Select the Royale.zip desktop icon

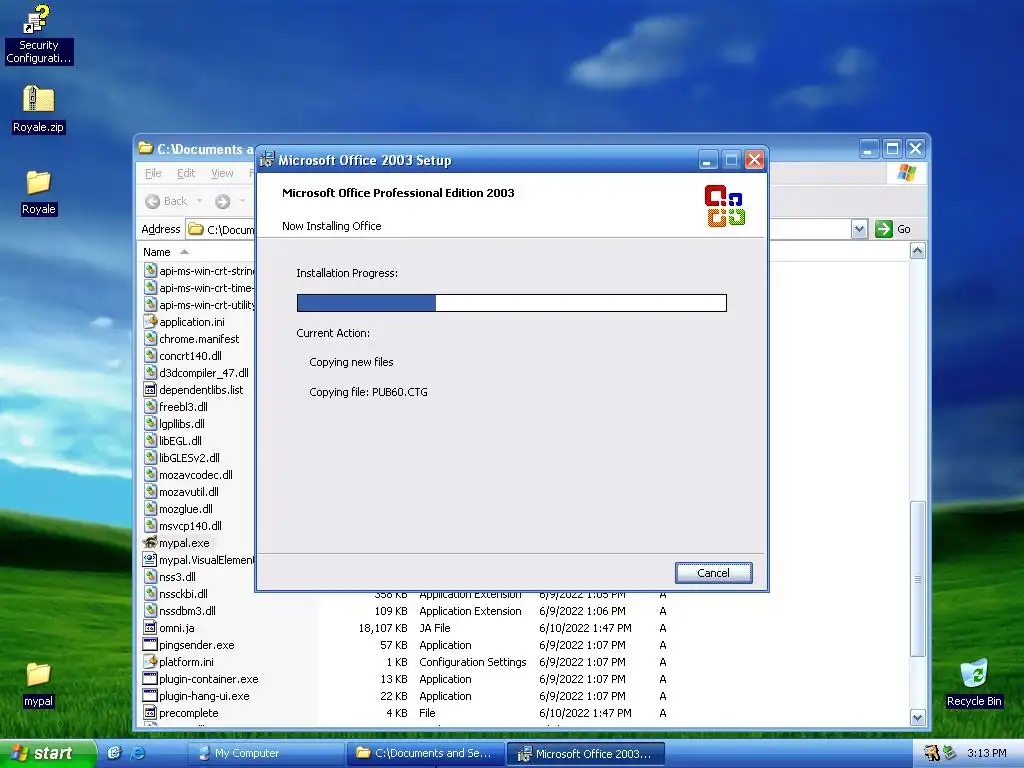point(38,110)
